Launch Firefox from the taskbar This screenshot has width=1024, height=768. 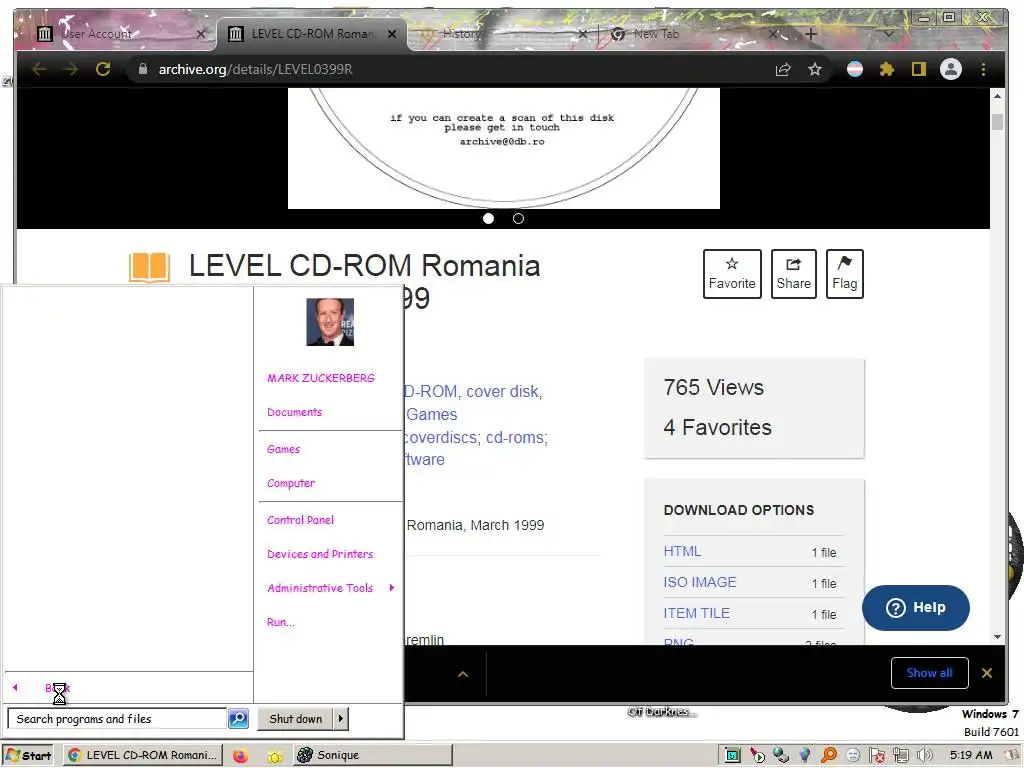[240, 756]
